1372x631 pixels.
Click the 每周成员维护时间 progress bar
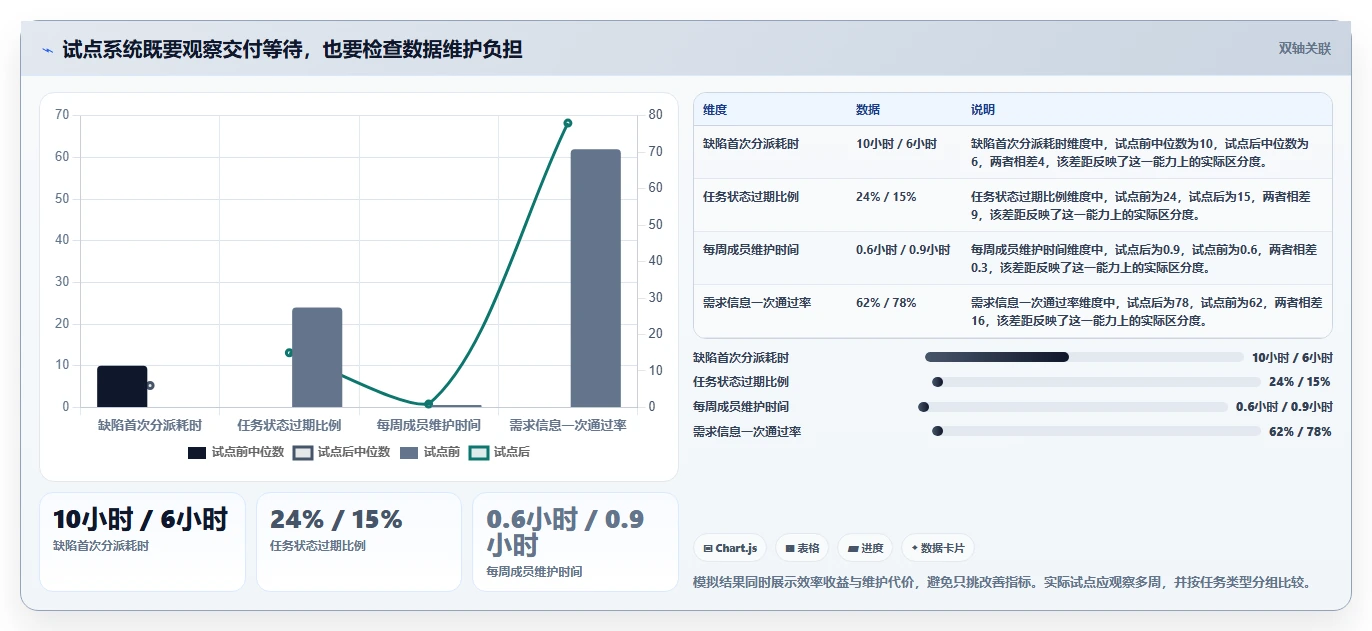tap(1073, 407)
